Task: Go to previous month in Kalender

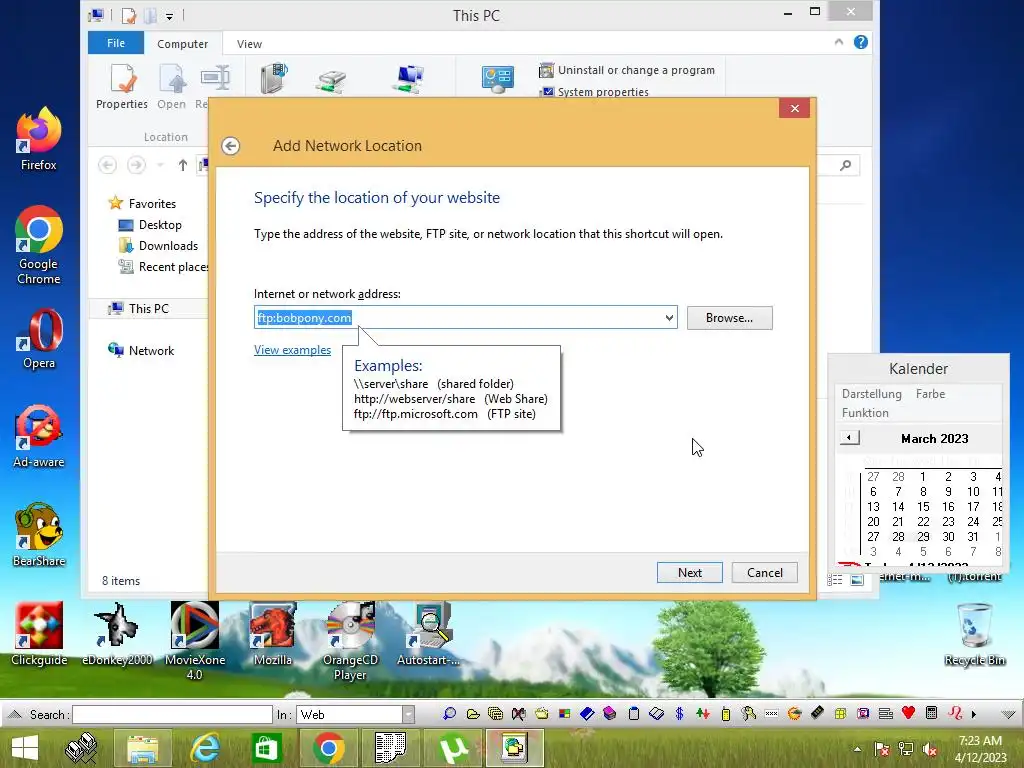Action: point(849,438)
